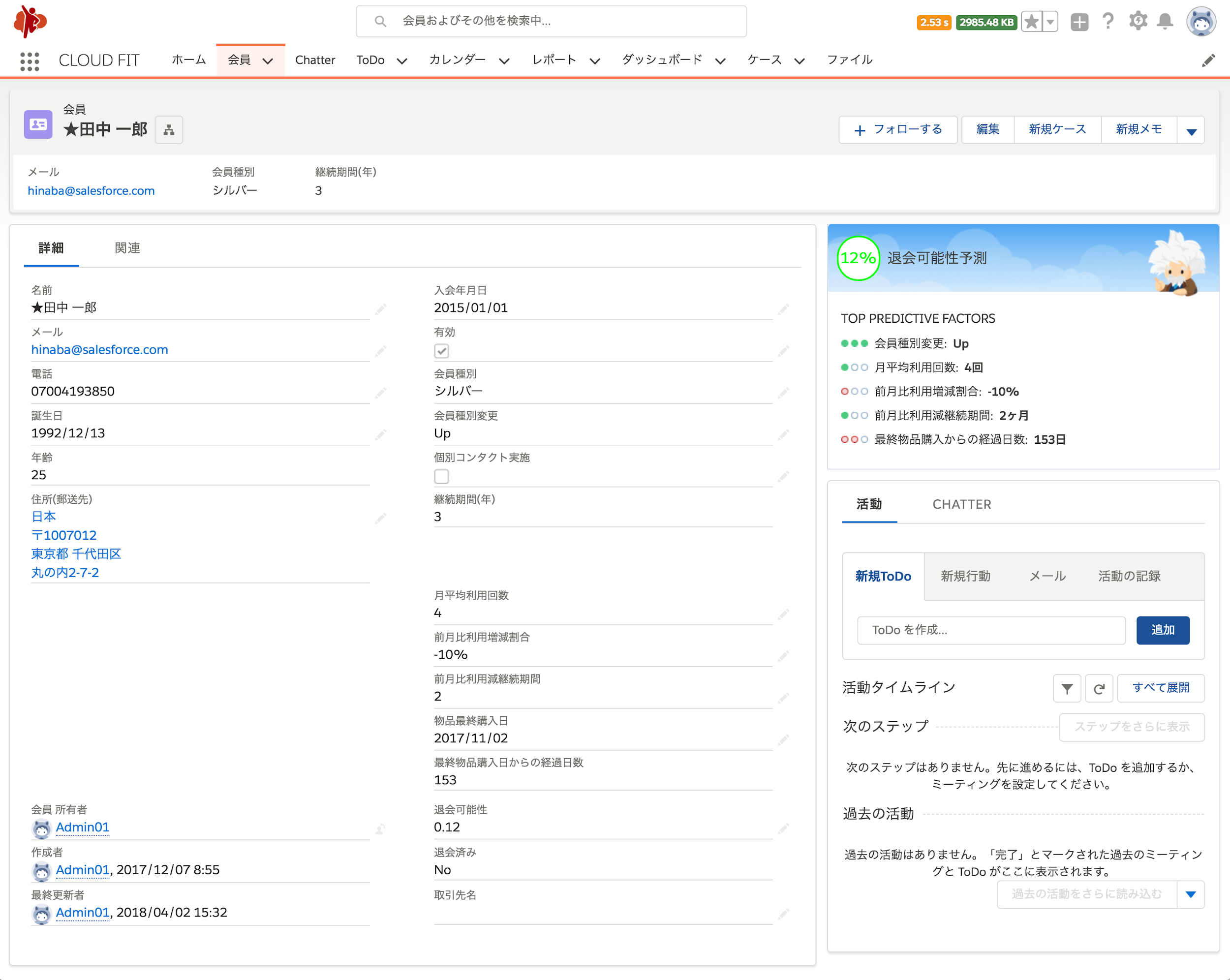This screenshot has width=1230, height=980.
Task: Click the global actions plus icon
Action: [1079, 22]
